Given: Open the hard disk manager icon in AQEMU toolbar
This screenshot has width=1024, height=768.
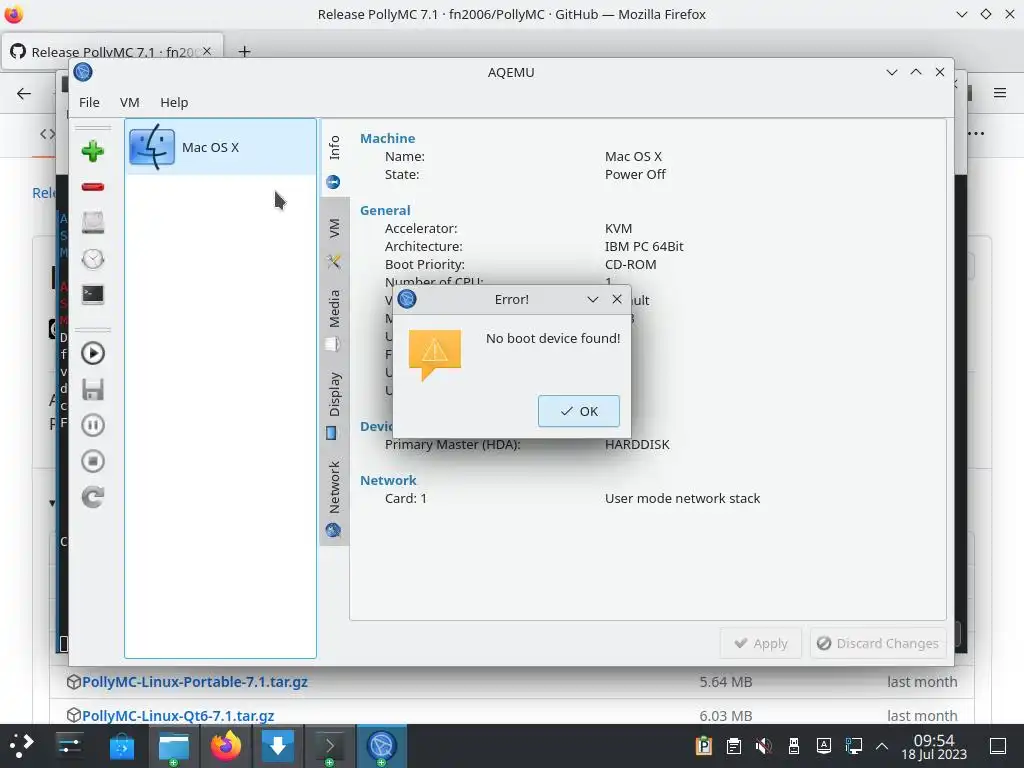Looking at the screenshot, I should click(x=93, y=223).
